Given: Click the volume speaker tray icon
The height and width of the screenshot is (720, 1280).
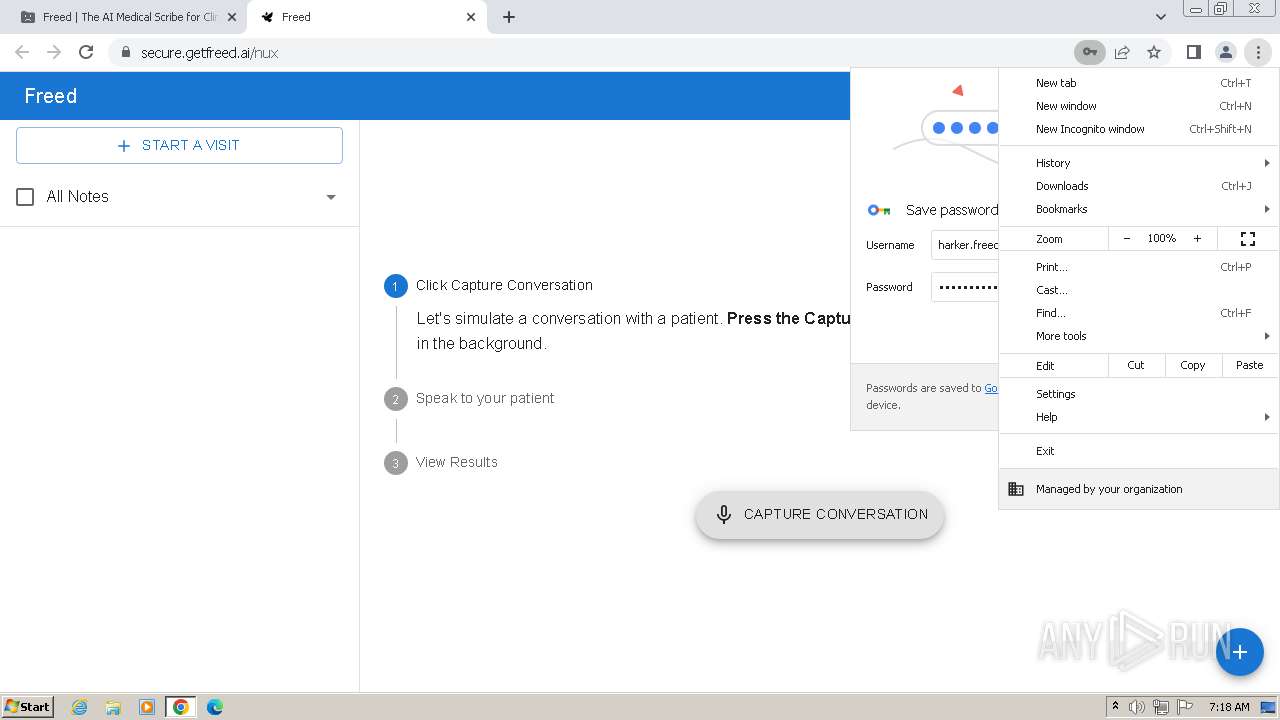Looking at the screenshot, I should coord(1137,707).
